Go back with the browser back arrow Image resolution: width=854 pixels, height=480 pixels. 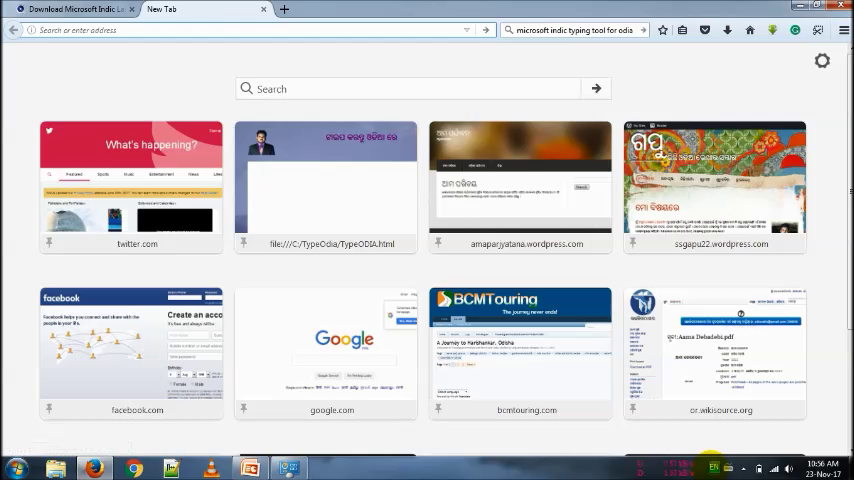pos(13,30)
